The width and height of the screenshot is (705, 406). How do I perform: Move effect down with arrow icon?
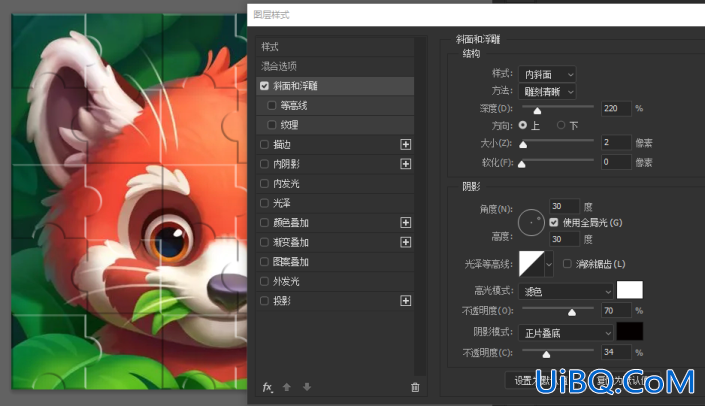tap(307, 387)
